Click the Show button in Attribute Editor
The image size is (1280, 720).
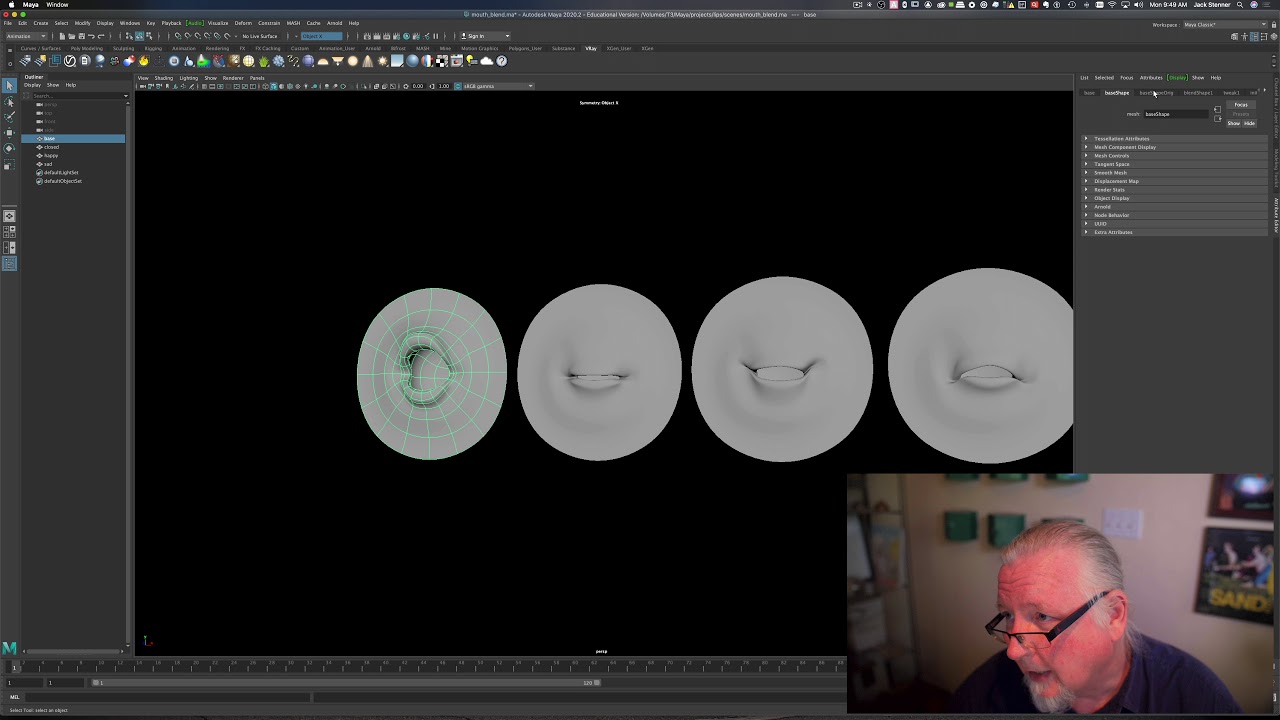[x=1233, y=123]
